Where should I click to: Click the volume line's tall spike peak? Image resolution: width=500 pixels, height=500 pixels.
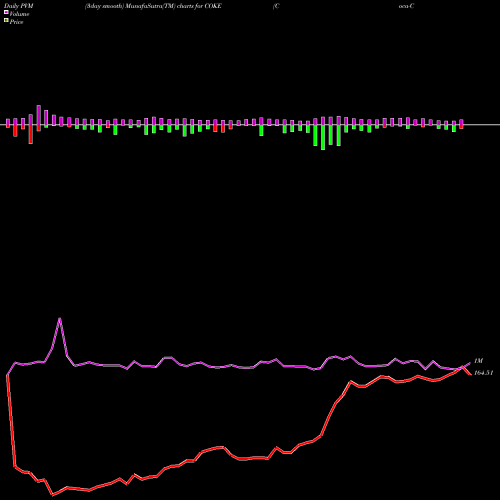tap(60, 319)
